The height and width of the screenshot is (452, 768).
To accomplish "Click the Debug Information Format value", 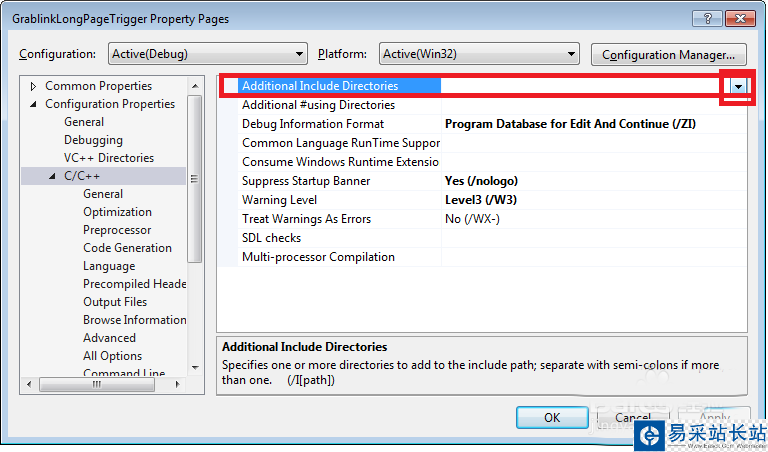I will (570, 124).
